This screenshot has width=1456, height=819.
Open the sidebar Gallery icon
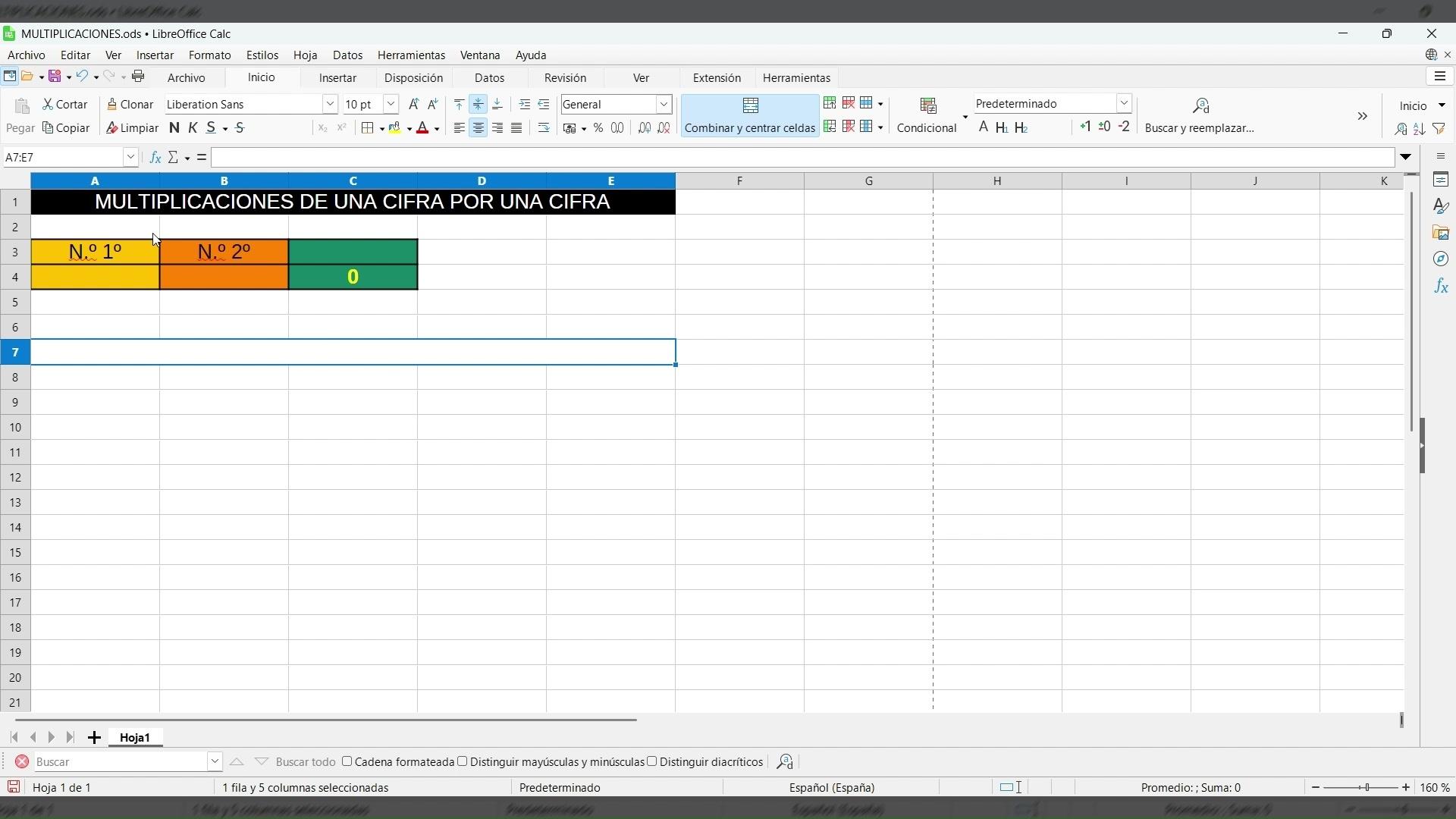pos(1441,233)
